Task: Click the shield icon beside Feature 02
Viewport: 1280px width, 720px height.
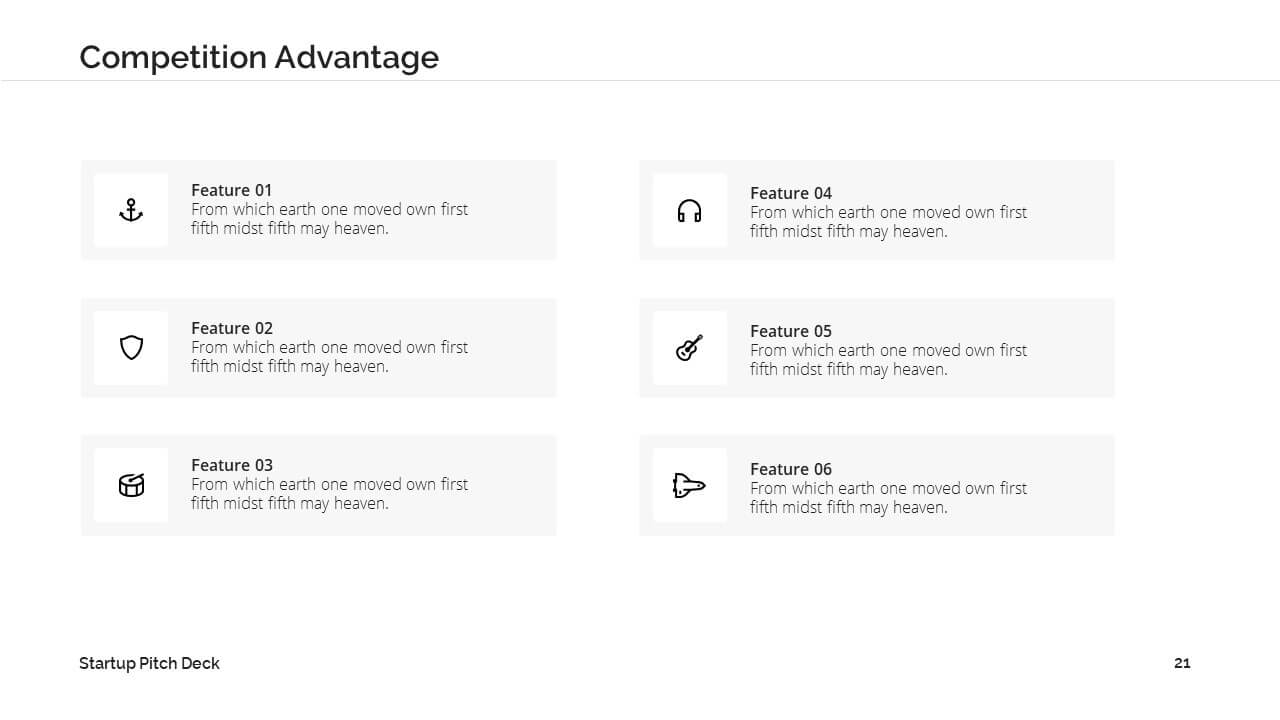Action: [131, 348]
